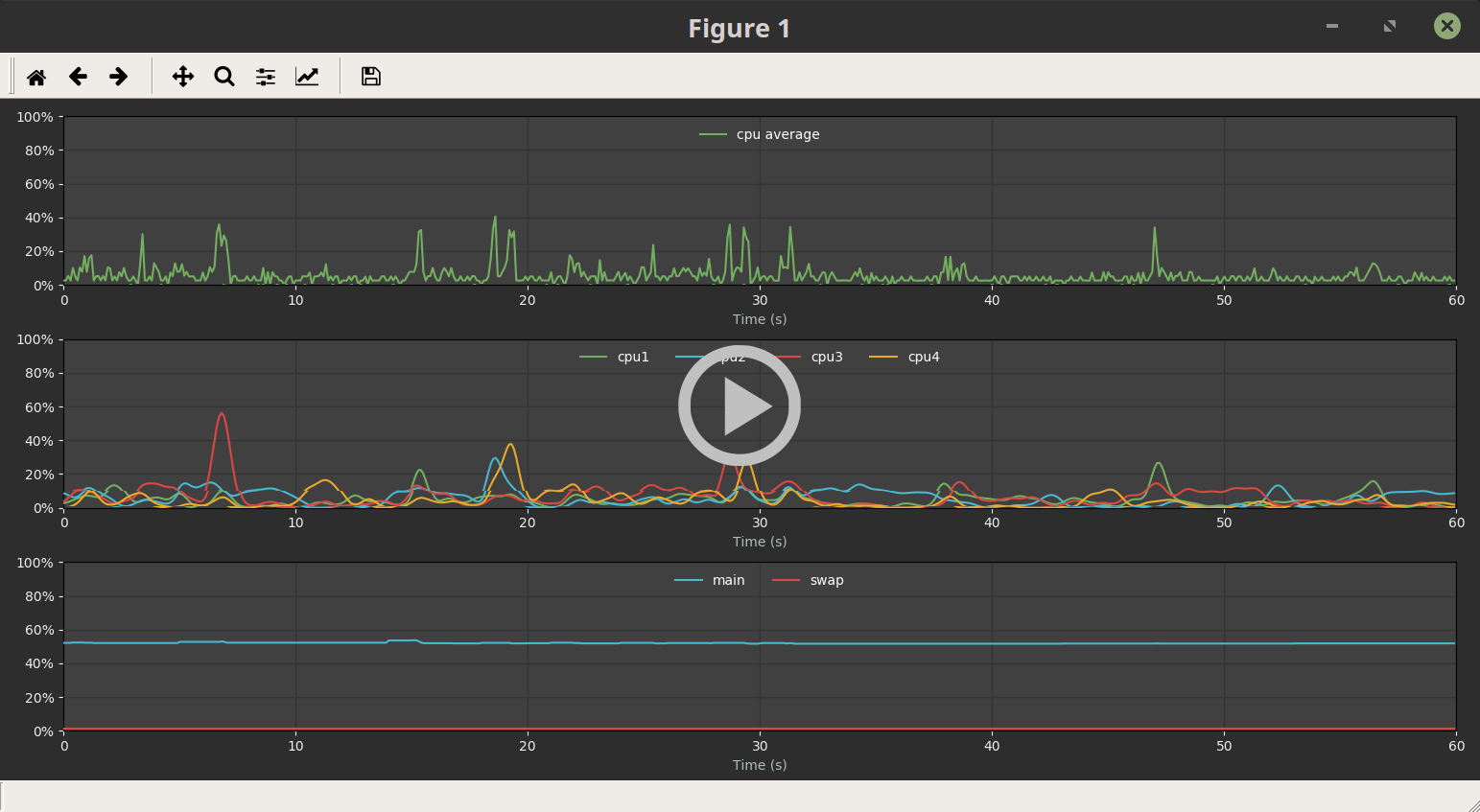Save the figure using the disk icon
The width and height of the screenshot is (1480, 812).
click(370, 76)
